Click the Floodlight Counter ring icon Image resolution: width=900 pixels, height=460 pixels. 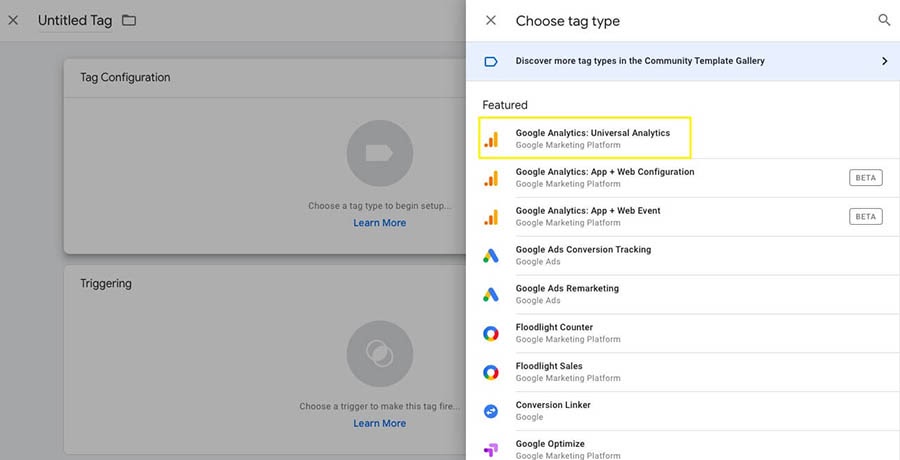click(x=491, y=334)
